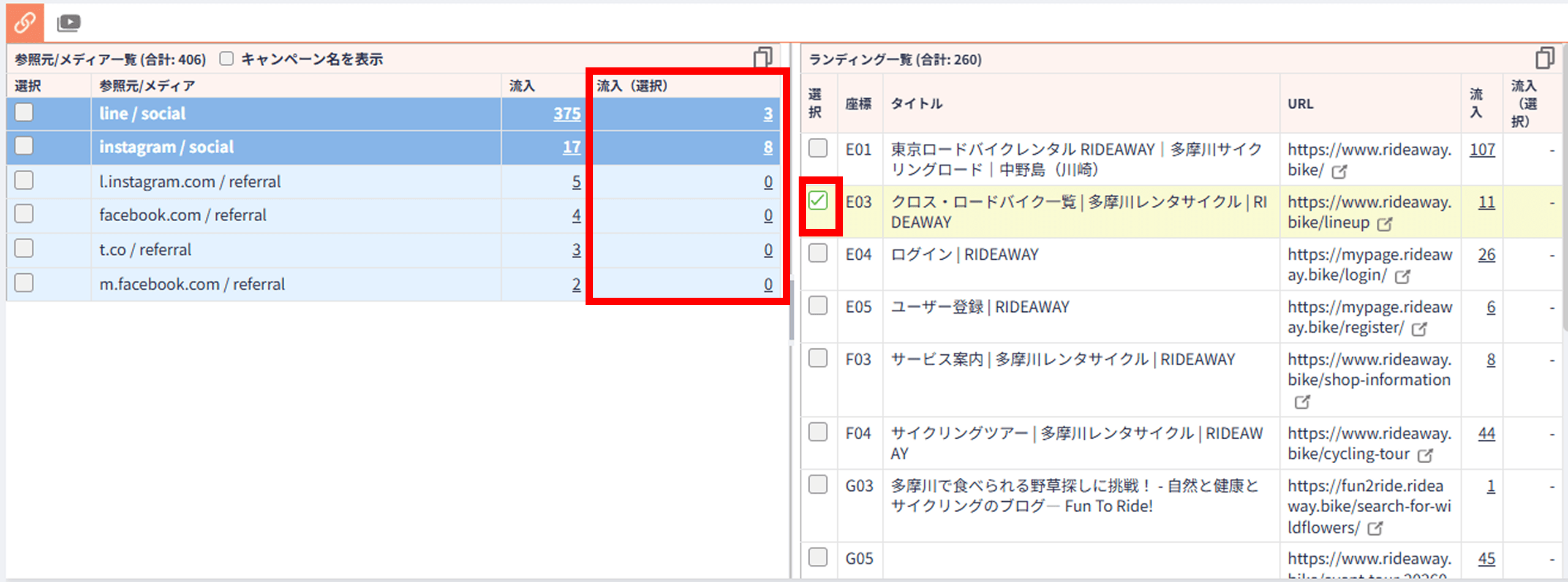Open the 17 inflow link for instagram / social
Viewport: 1568px width, 582px height.
coord(571,148)
